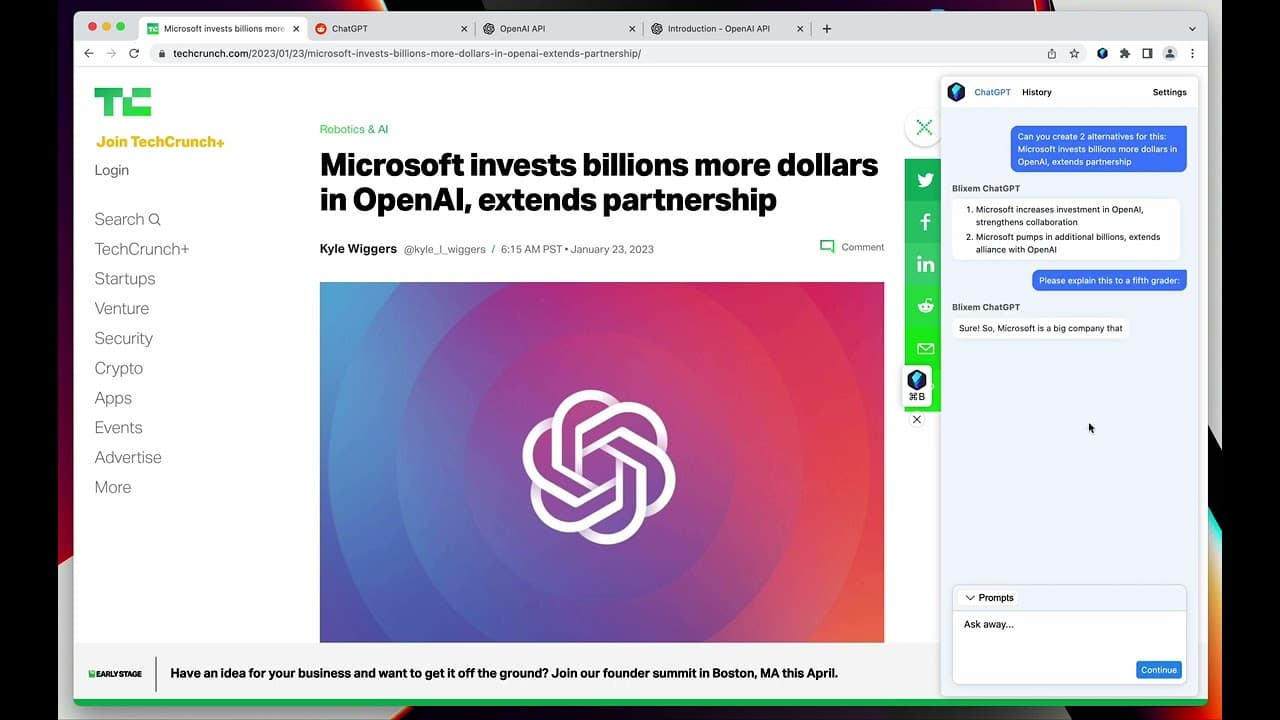
Task: Share article by email
Action: [925, 348]
